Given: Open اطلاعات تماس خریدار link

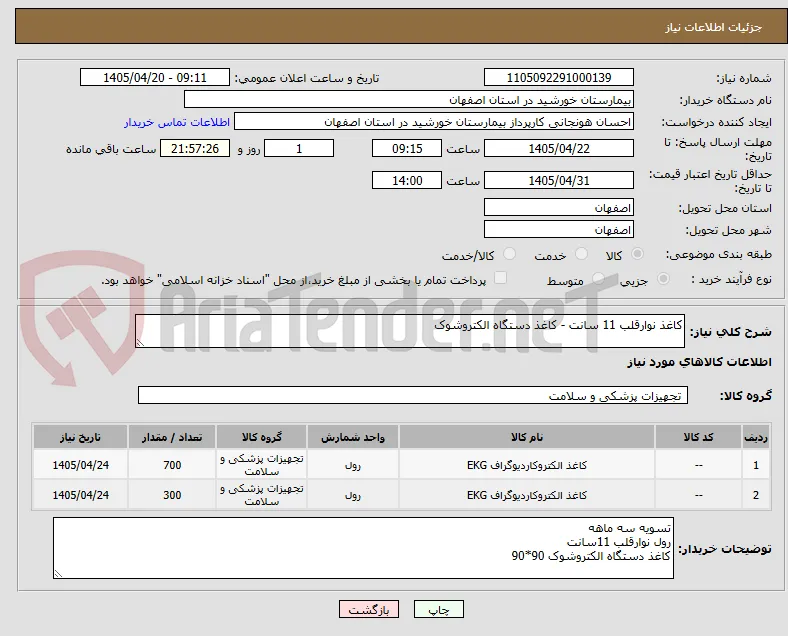Looking at the screenshot, I should [177, 122].
